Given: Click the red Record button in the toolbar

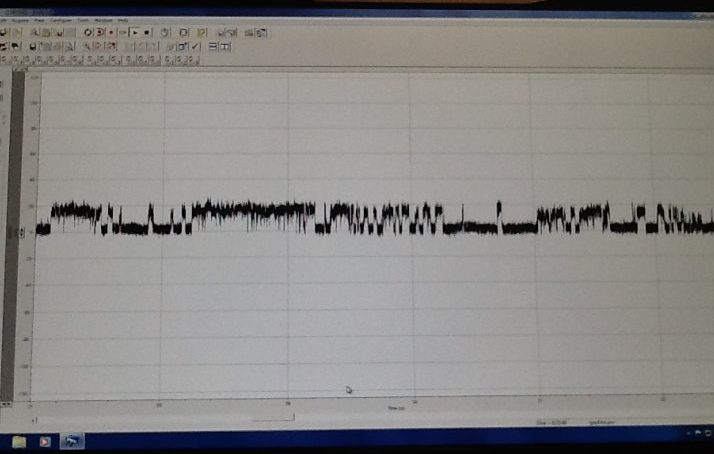Looking at the screenshot, I should pos(111,32).
